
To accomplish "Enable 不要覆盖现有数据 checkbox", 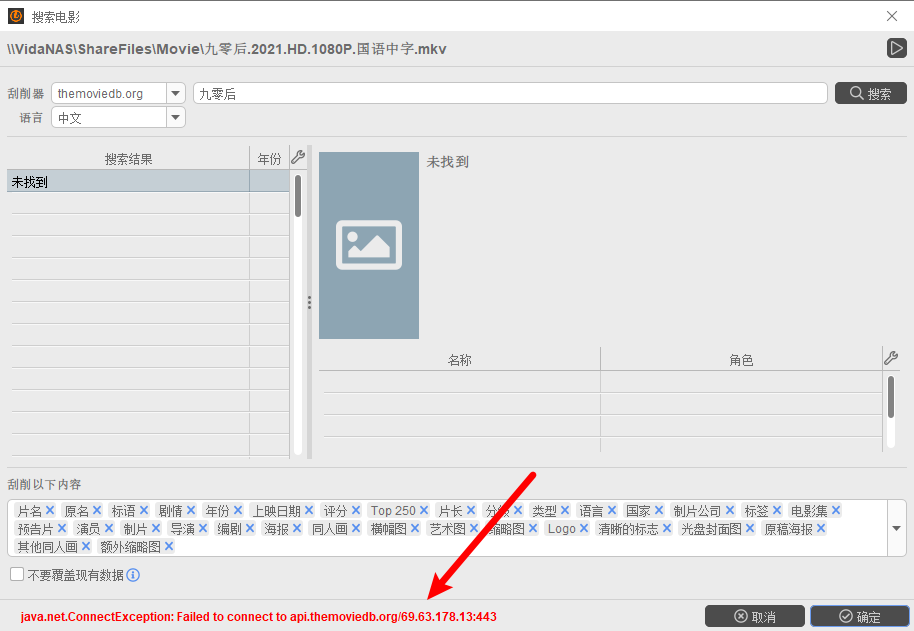I will click(x=17, y=574).
